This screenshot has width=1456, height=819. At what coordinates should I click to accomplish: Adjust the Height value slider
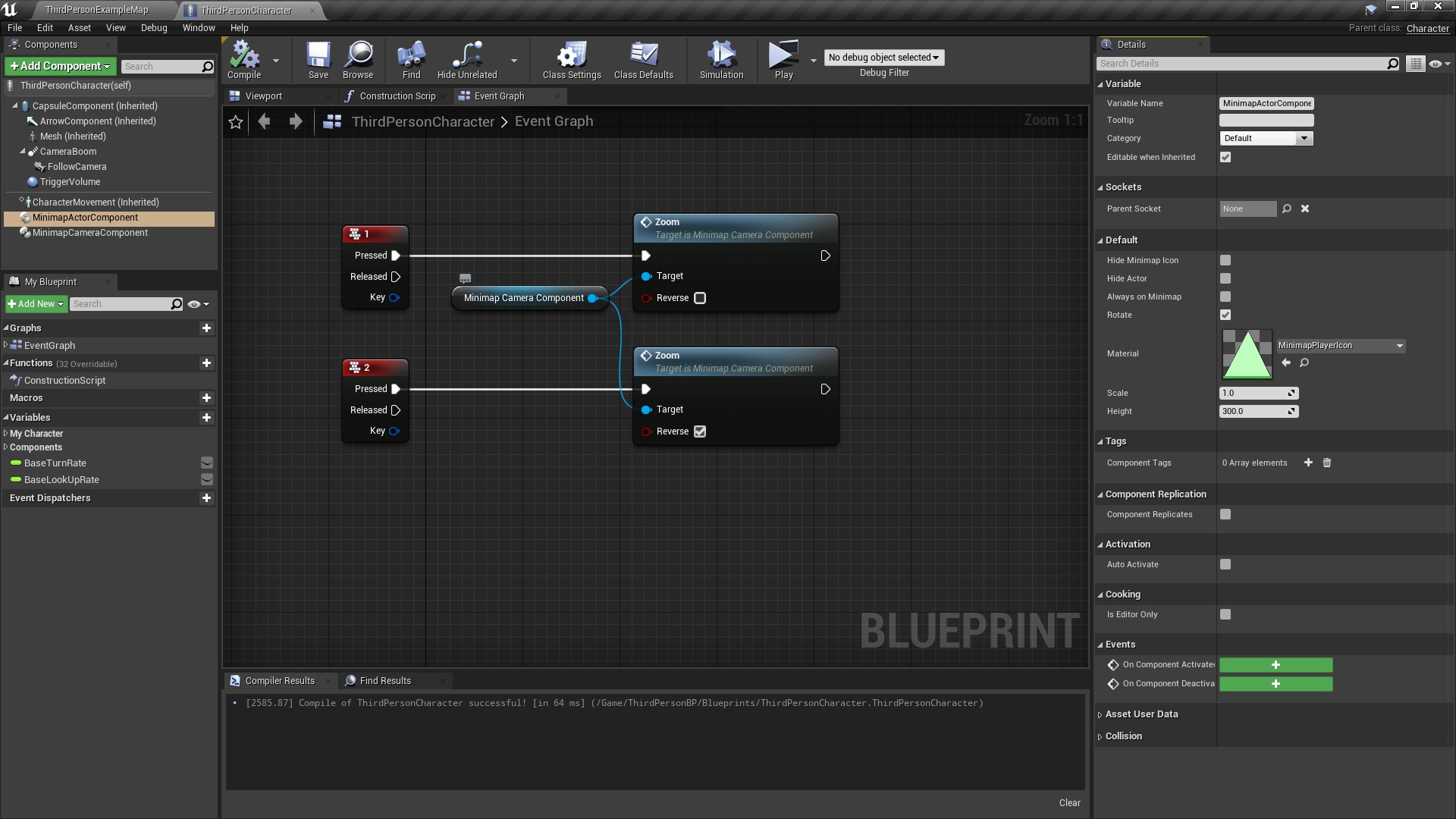1259,411
